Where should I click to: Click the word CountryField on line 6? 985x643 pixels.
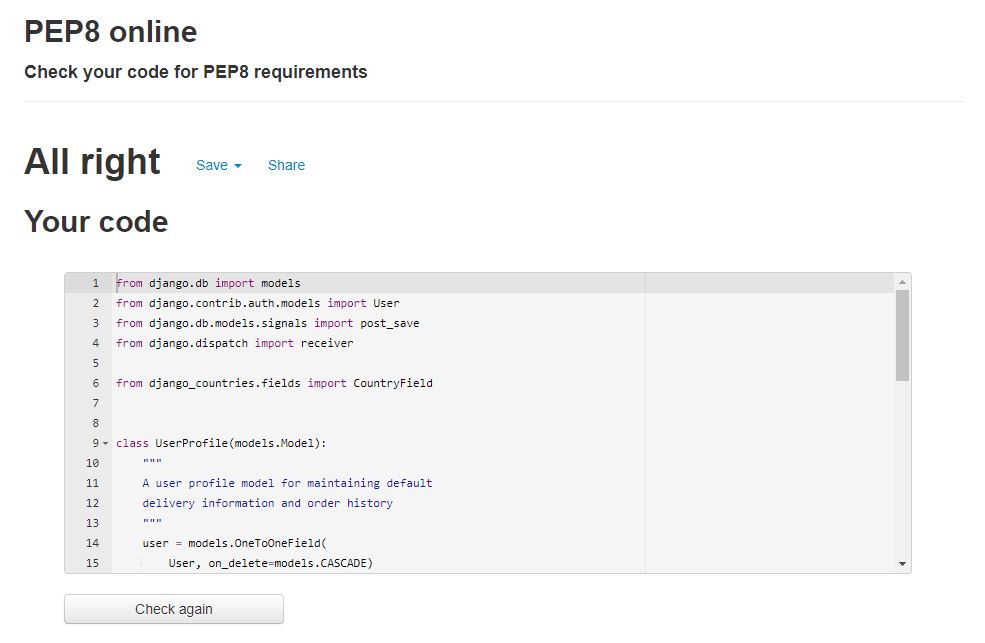click(395, 383)
